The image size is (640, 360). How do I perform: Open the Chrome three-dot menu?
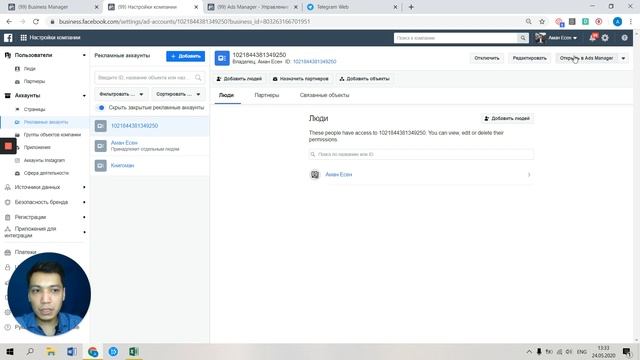tap(631, 22)
